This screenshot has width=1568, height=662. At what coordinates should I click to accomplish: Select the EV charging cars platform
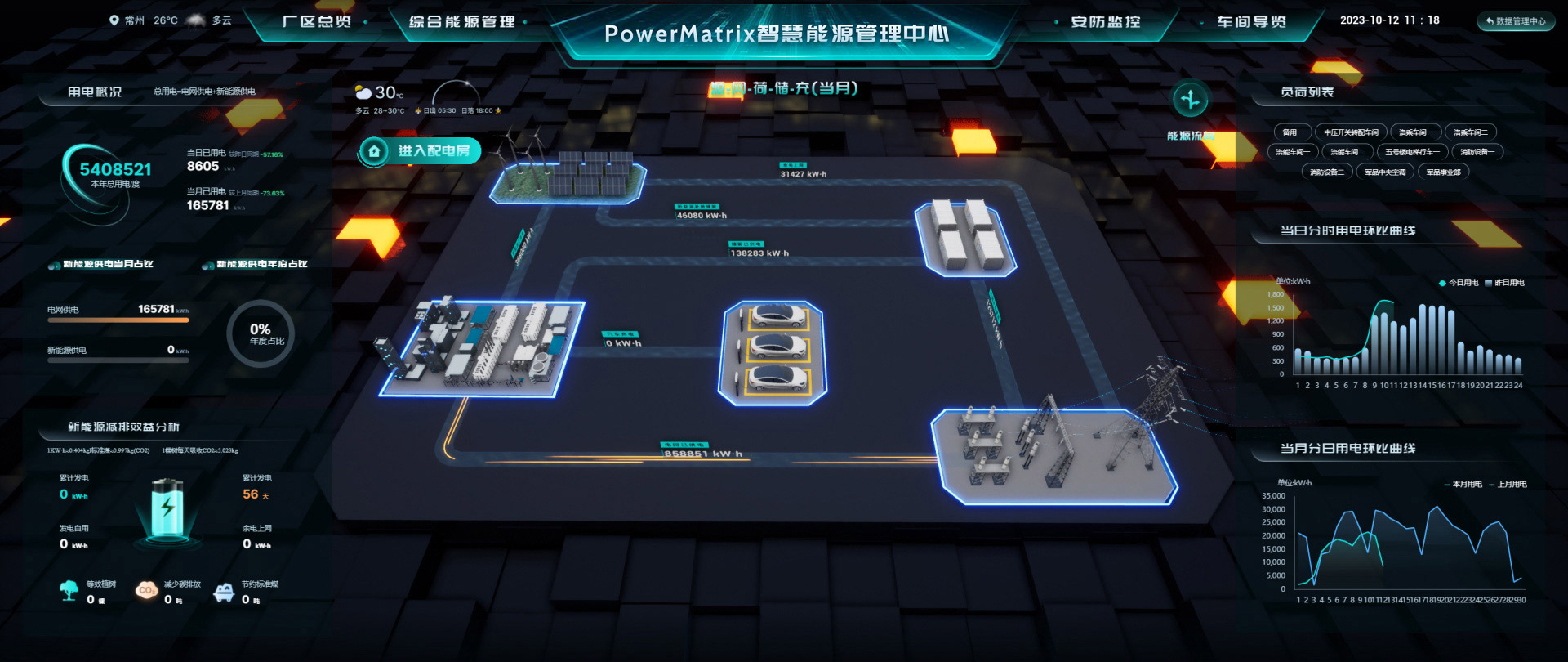pos(773,352)
